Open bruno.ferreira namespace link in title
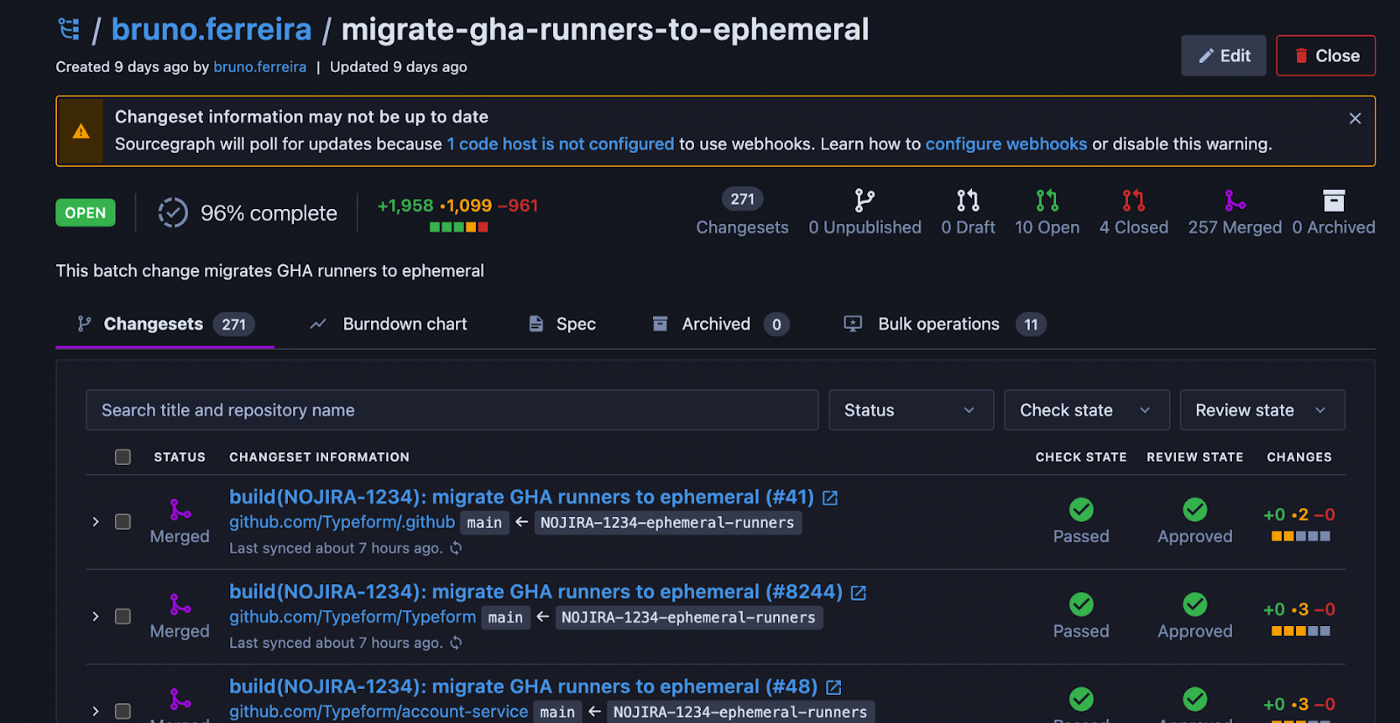Viewport: 1400px width, 723px height. click(211, 30)
